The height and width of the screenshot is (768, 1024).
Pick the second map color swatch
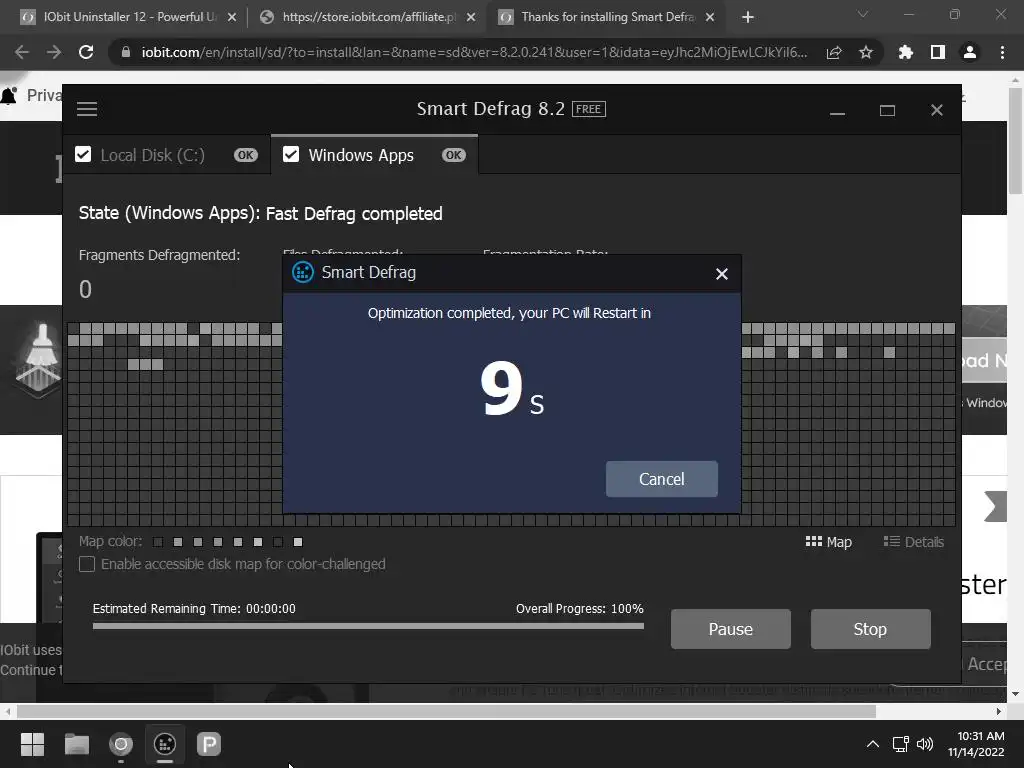tap(178, 542)
